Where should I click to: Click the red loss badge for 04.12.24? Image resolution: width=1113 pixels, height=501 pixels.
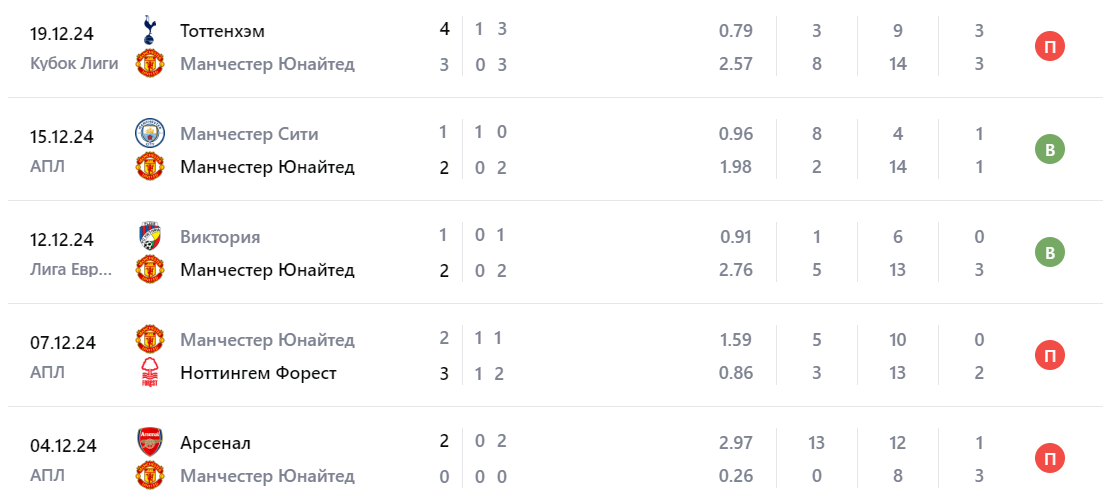[x=1050, y=459]
